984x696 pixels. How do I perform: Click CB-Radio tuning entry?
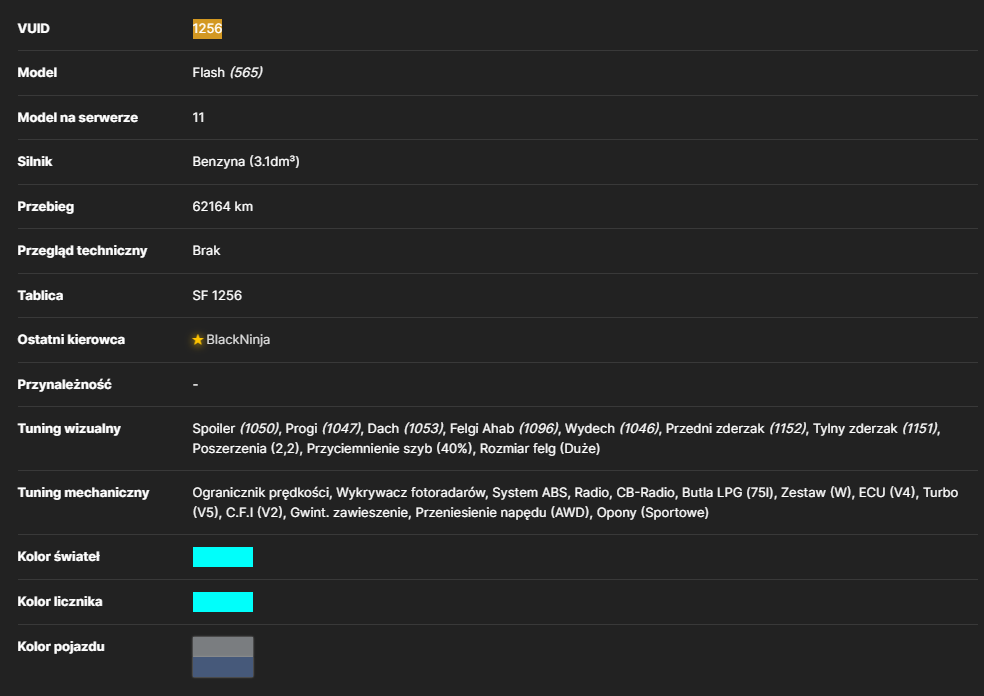pos(645,493)
